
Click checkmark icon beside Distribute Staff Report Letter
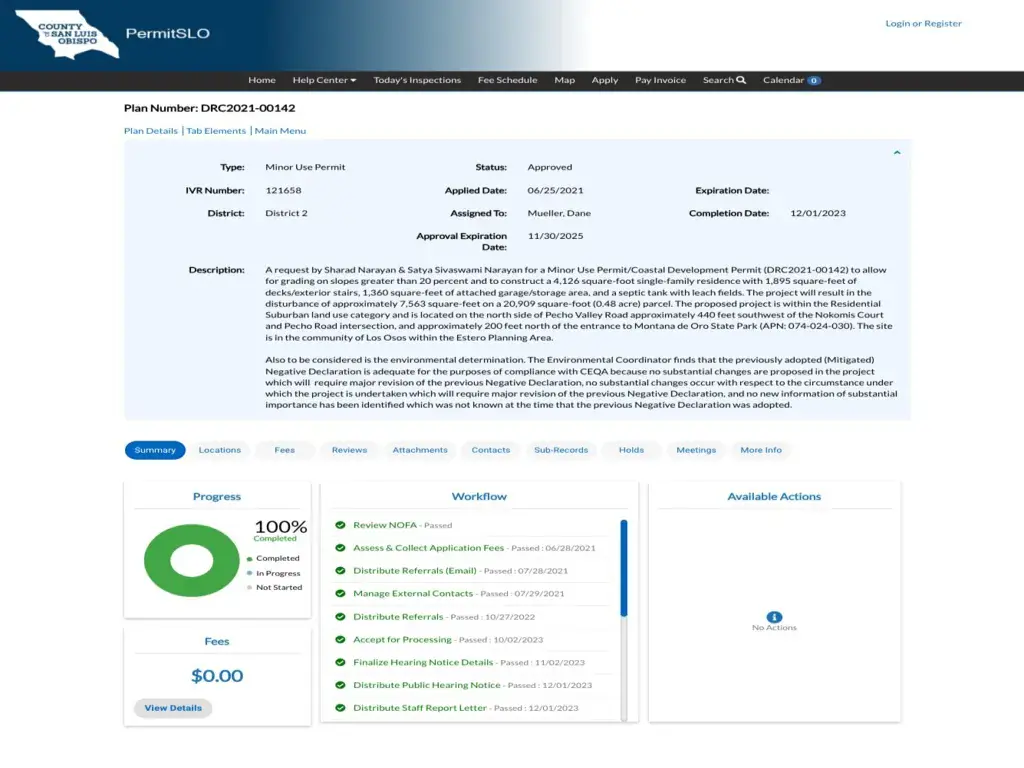[x=340, y=708]
